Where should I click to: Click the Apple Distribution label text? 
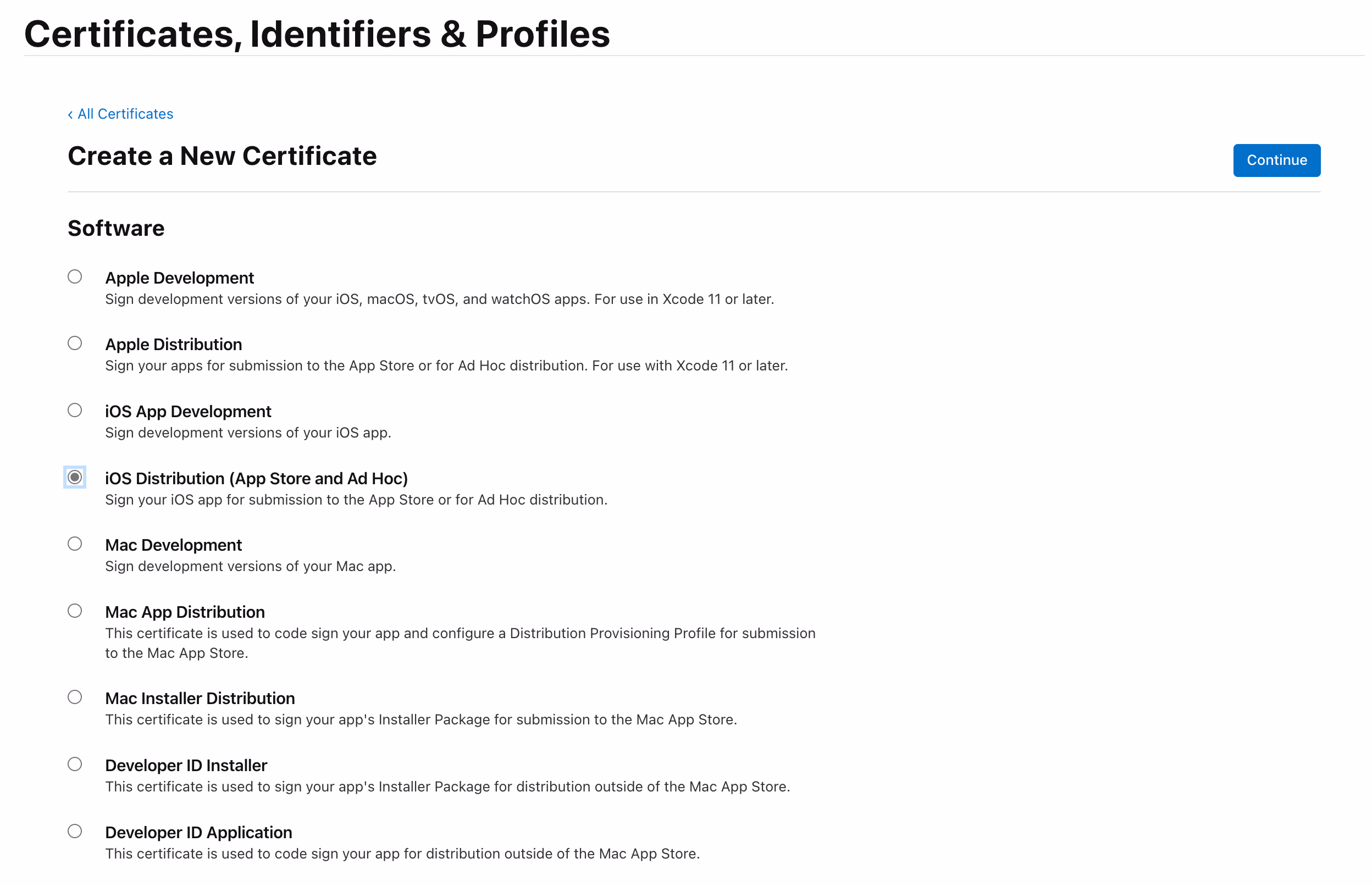point(174,345)
